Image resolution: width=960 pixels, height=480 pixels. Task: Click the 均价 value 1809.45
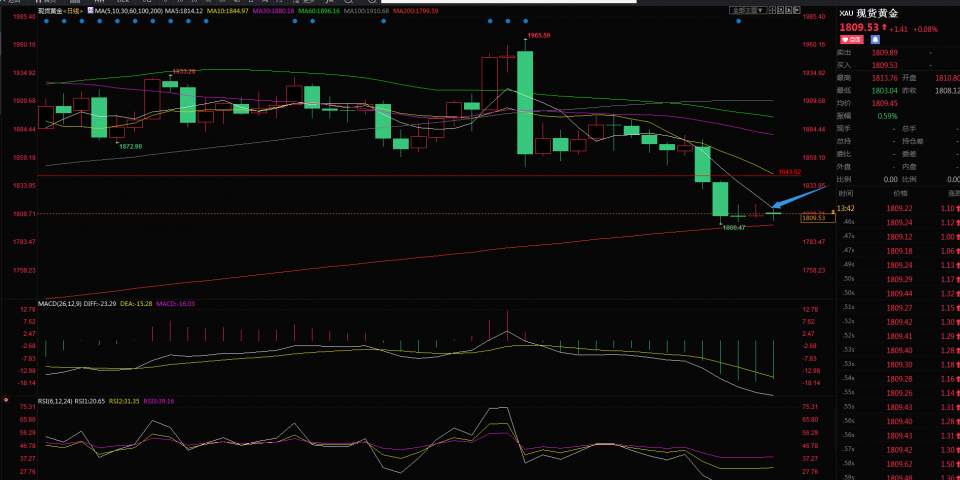coord(884,103)
